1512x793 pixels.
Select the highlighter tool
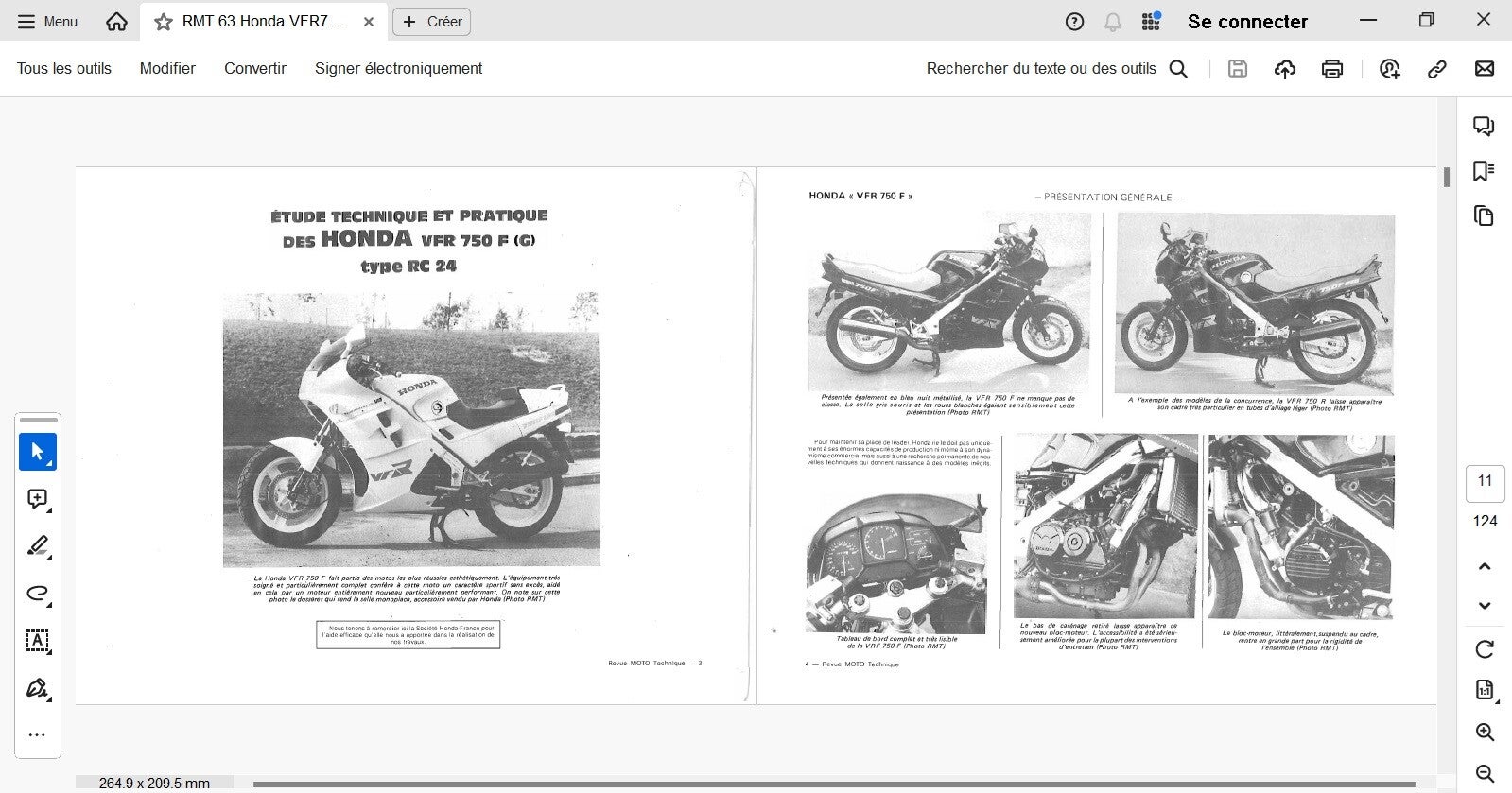tap(38, 546)
